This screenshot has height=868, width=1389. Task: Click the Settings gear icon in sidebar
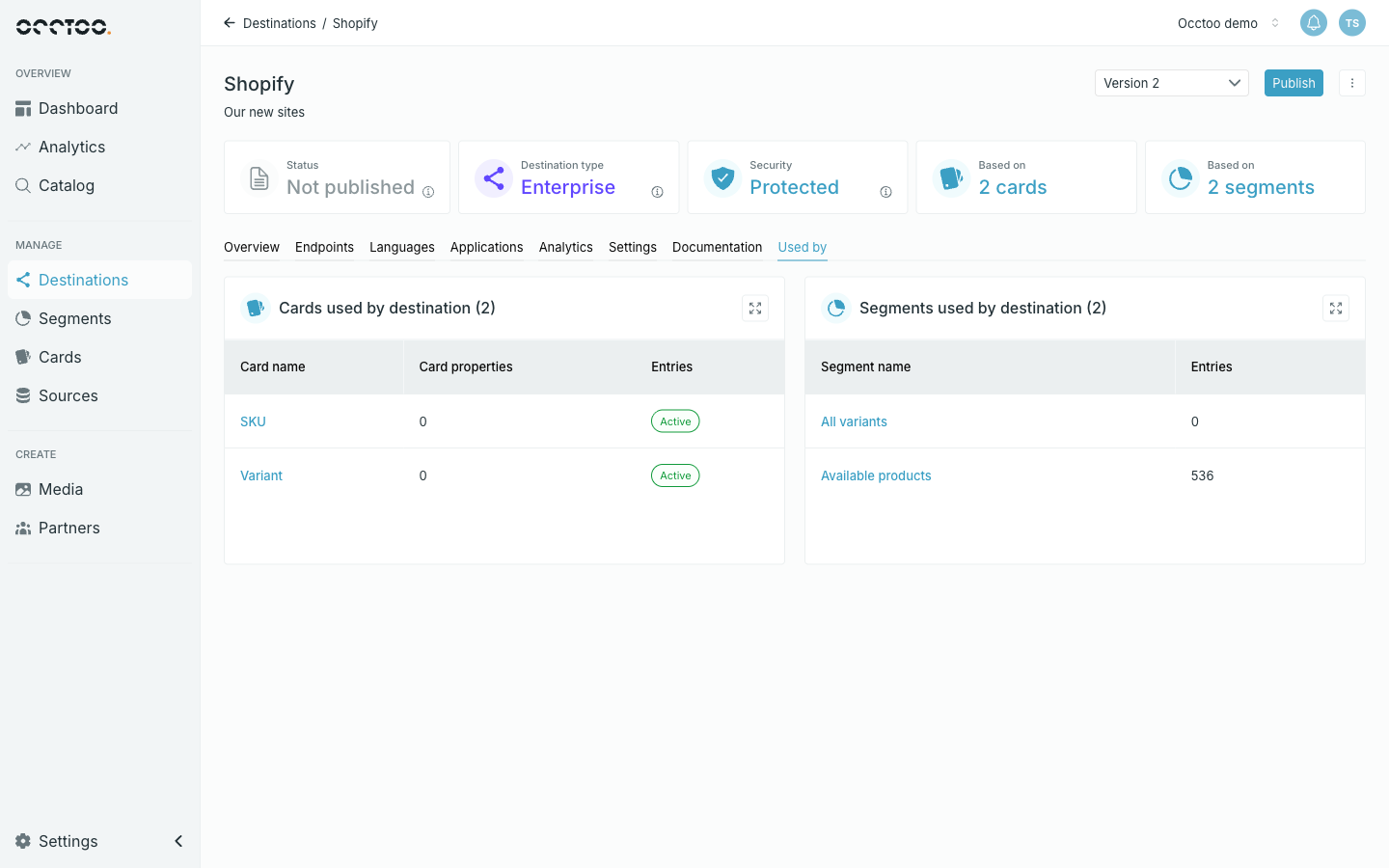(x=23, y=842)
